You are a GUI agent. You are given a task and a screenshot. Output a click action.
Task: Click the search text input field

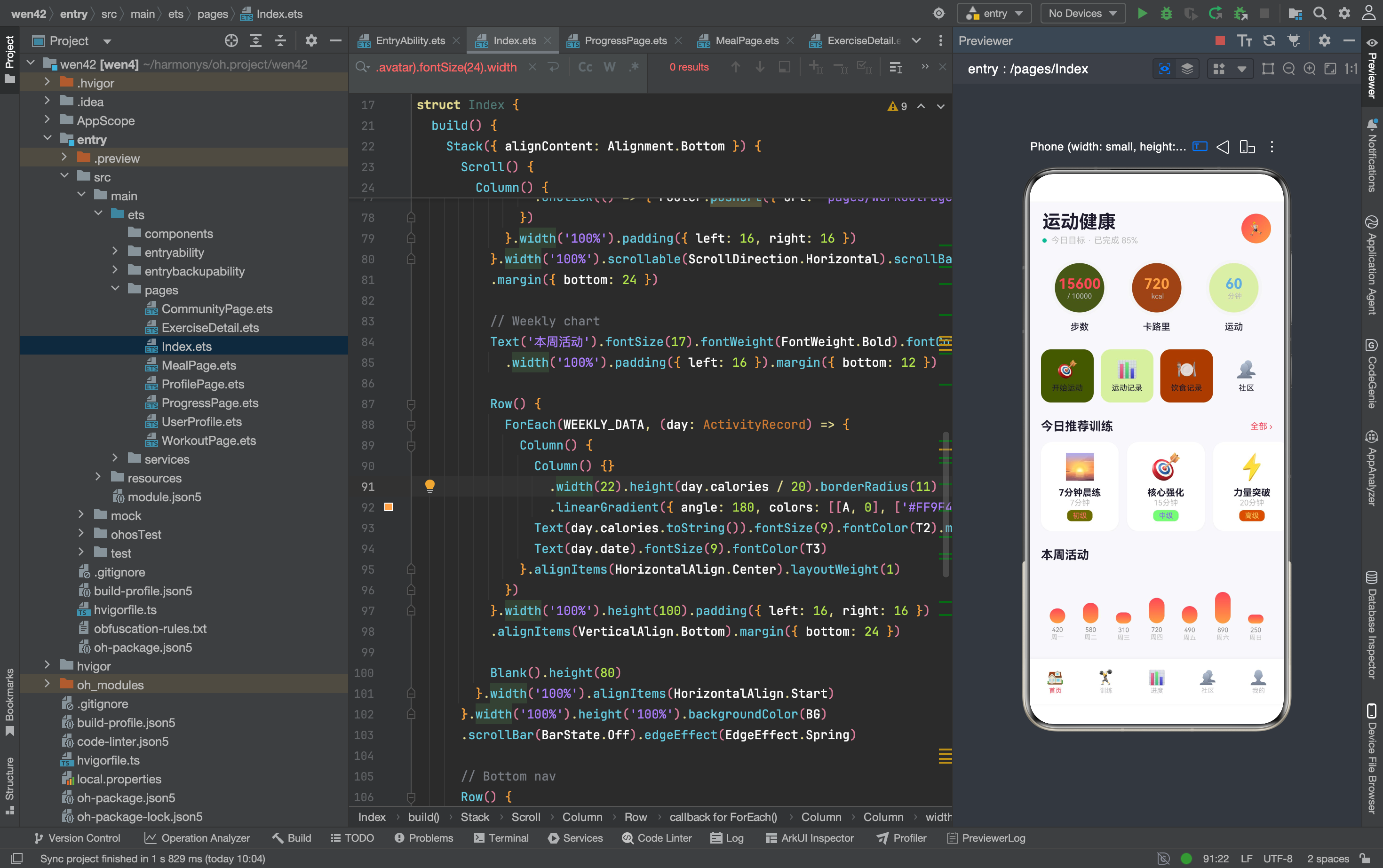click(x=446, y=67)
